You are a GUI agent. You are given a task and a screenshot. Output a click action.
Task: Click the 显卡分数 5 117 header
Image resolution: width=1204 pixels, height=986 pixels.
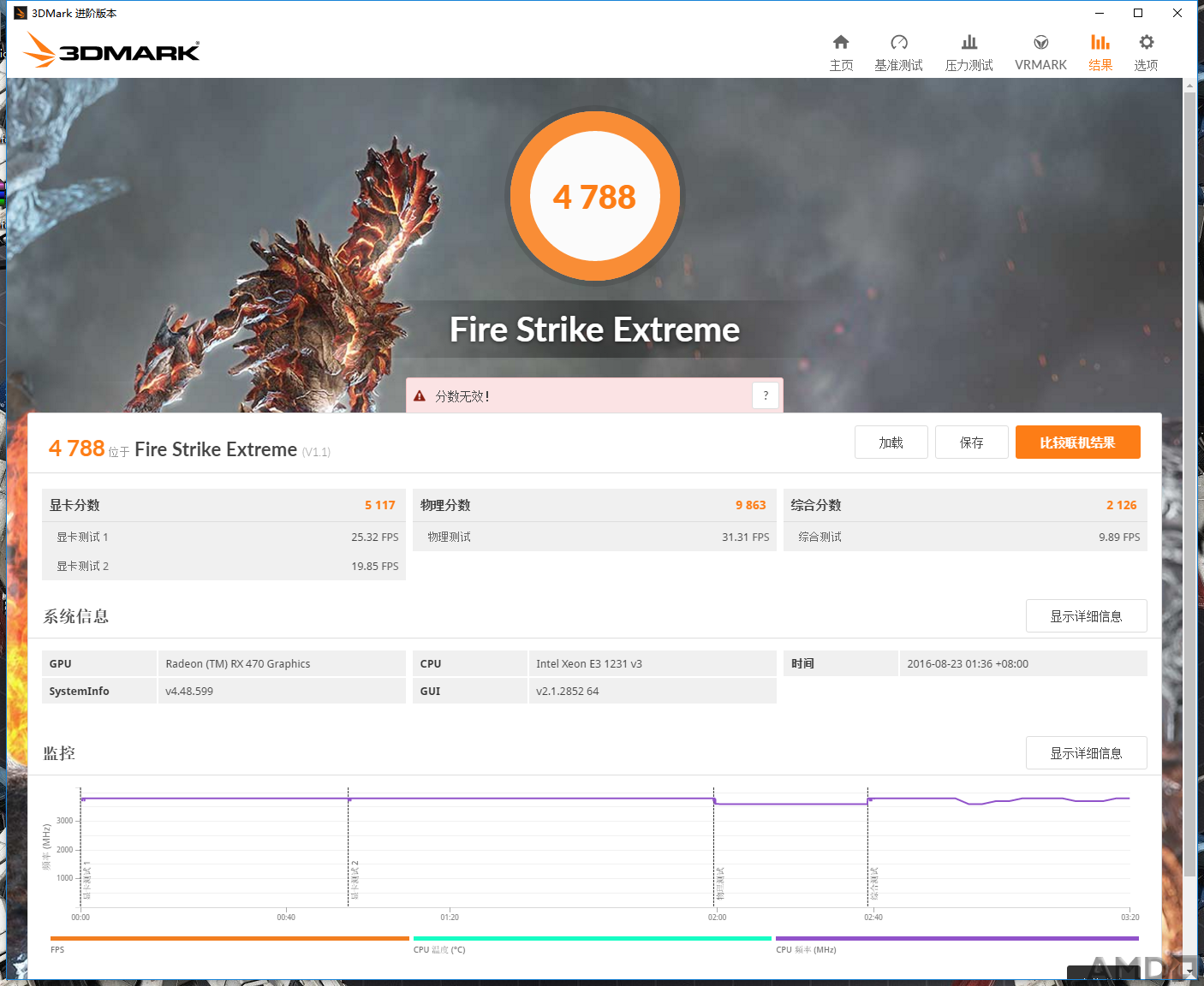pyautogui.click(x=224, y=505)
